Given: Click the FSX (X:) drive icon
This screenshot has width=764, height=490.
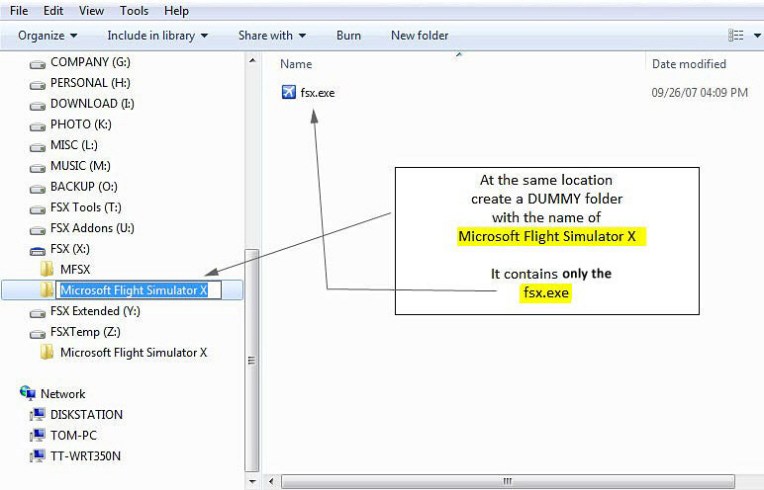Looking at the screenshot, I should pos(38,250).
